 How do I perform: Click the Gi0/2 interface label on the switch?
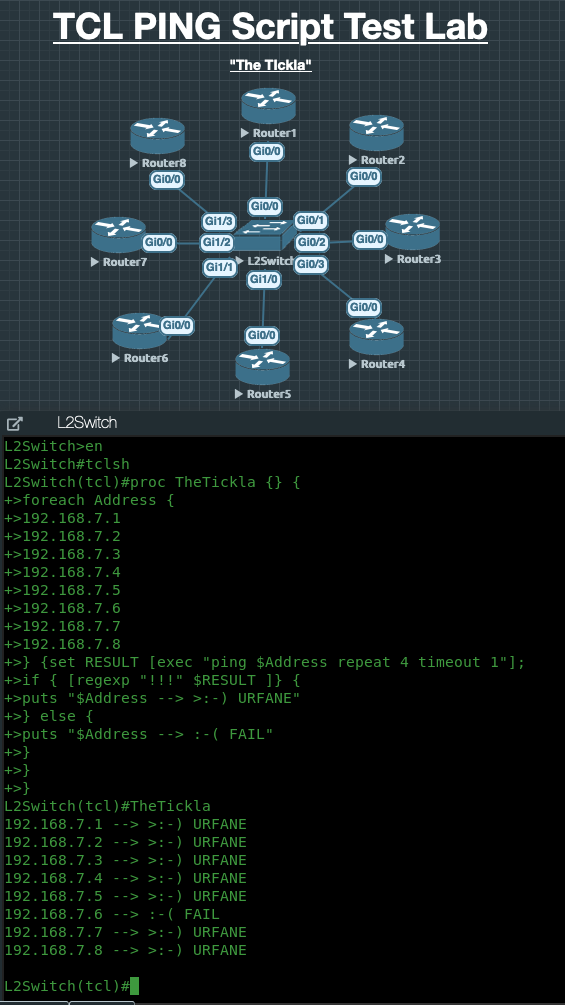[312, 242]
